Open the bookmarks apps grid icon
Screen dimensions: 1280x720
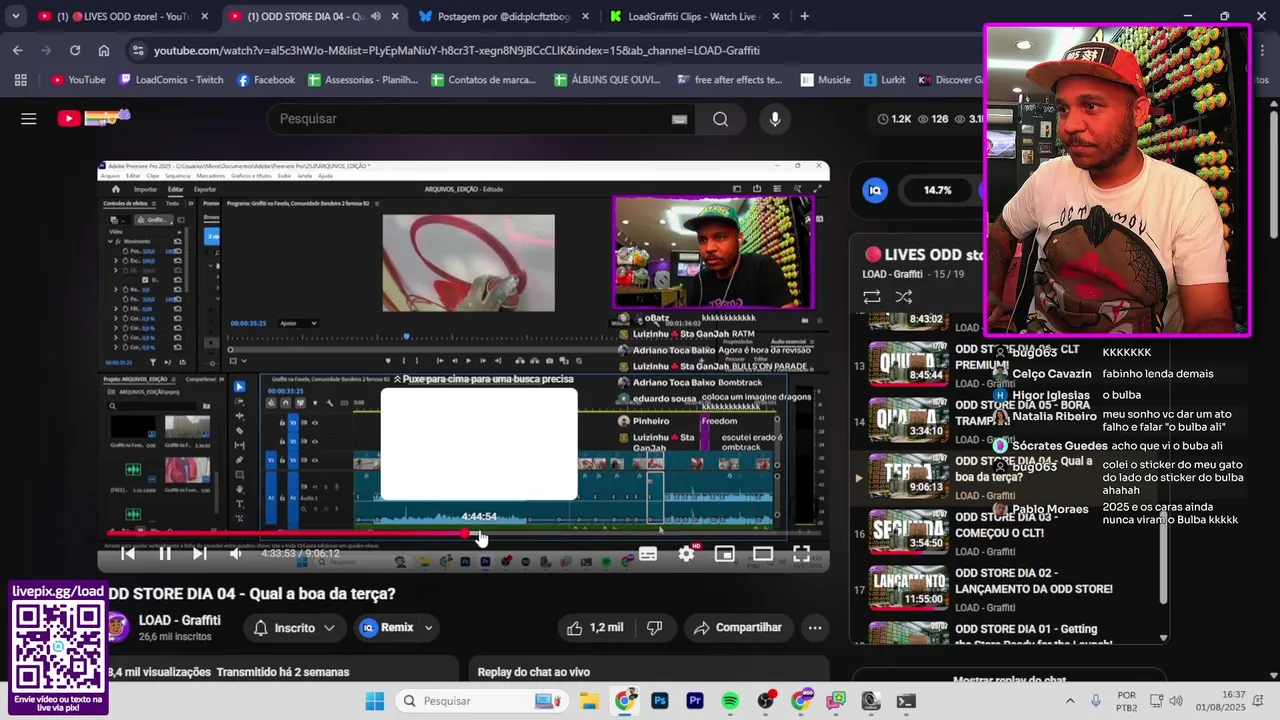[x=20, y=80]
